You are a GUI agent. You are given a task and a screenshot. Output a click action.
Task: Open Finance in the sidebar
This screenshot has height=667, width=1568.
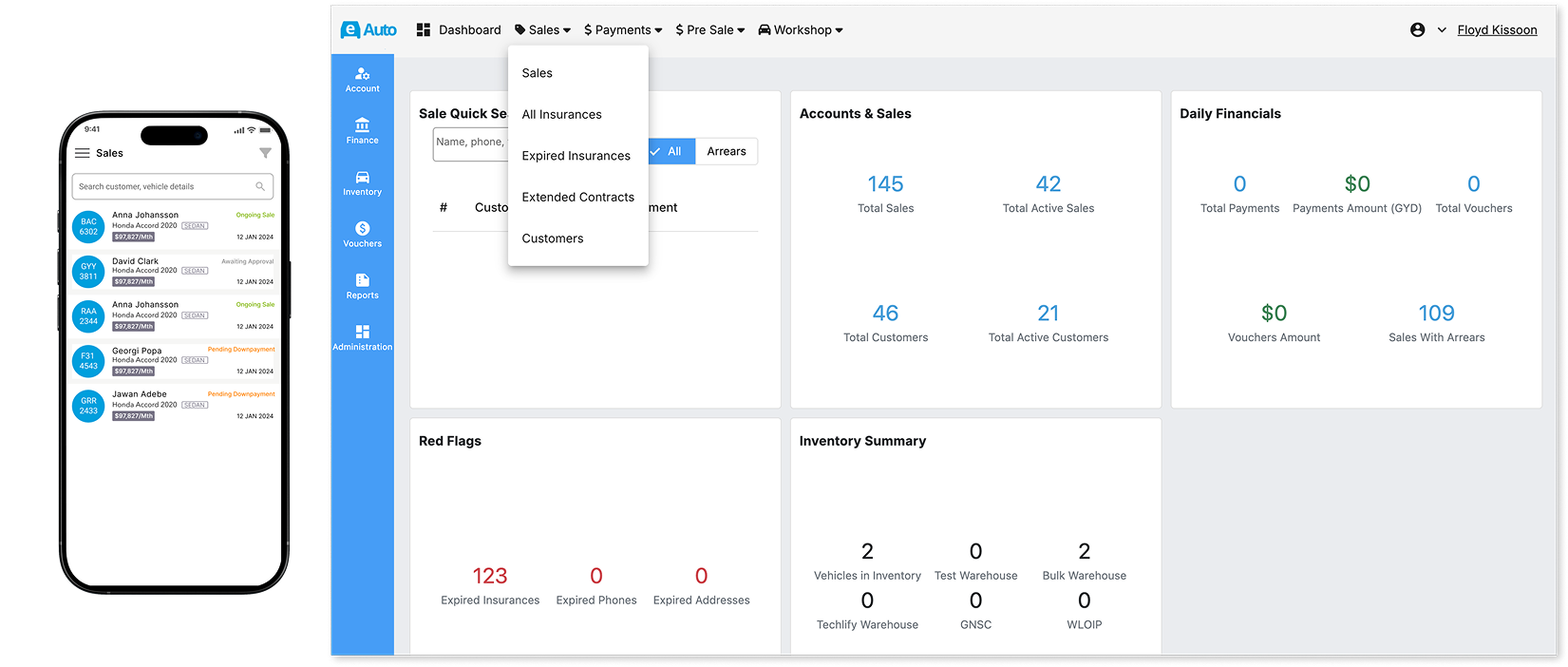[362, 131]
